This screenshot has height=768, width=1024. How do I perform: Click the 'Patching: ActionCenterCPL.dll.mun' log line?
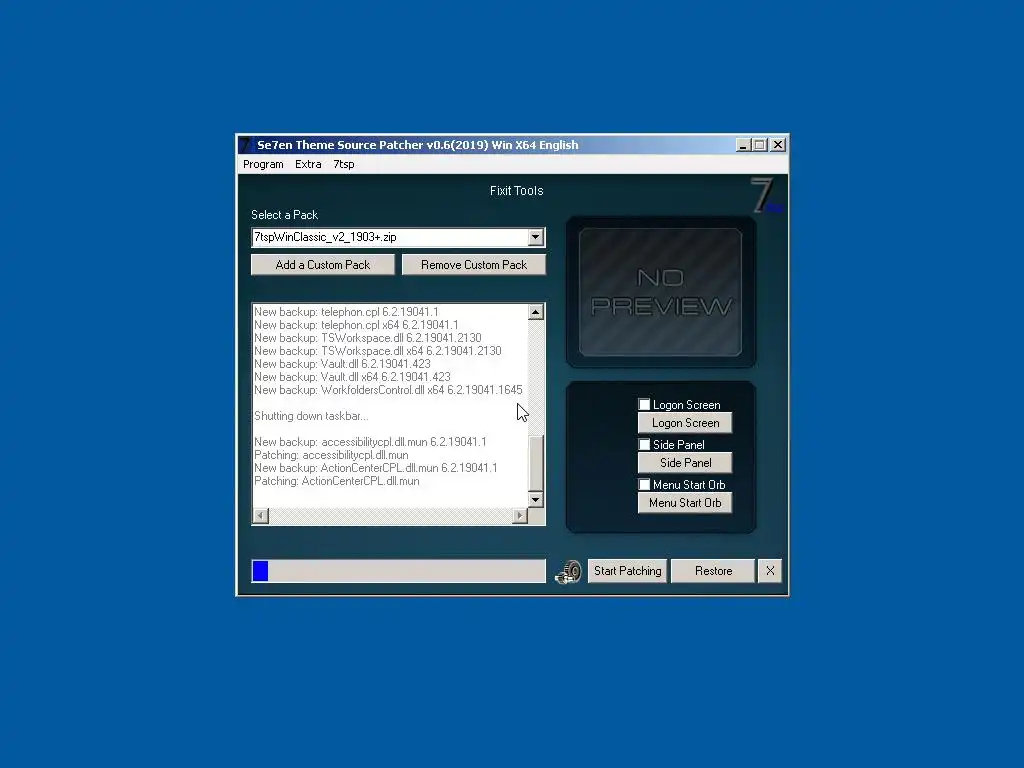click(x=336, y=481)
